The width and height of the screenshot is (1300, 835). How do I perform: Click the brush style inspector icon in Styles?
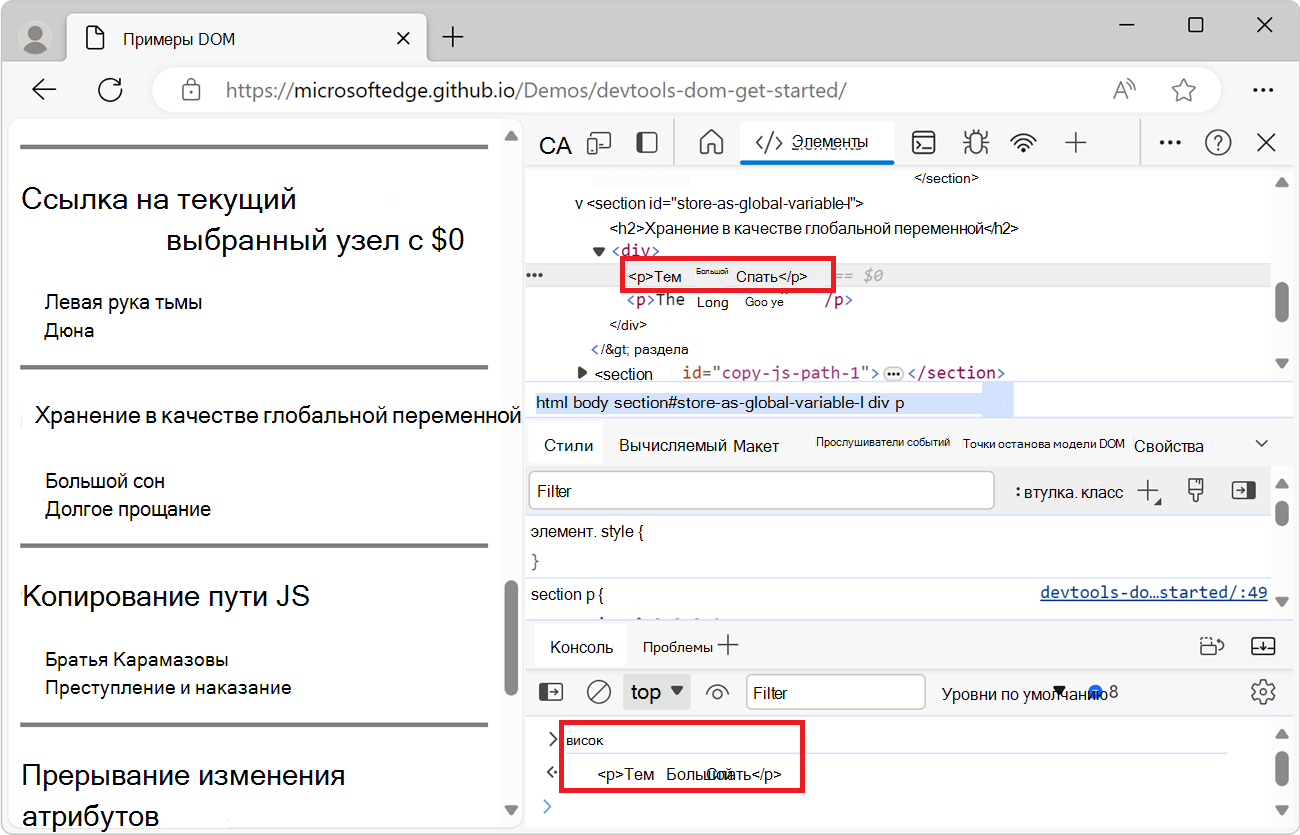coord(1195,490)
